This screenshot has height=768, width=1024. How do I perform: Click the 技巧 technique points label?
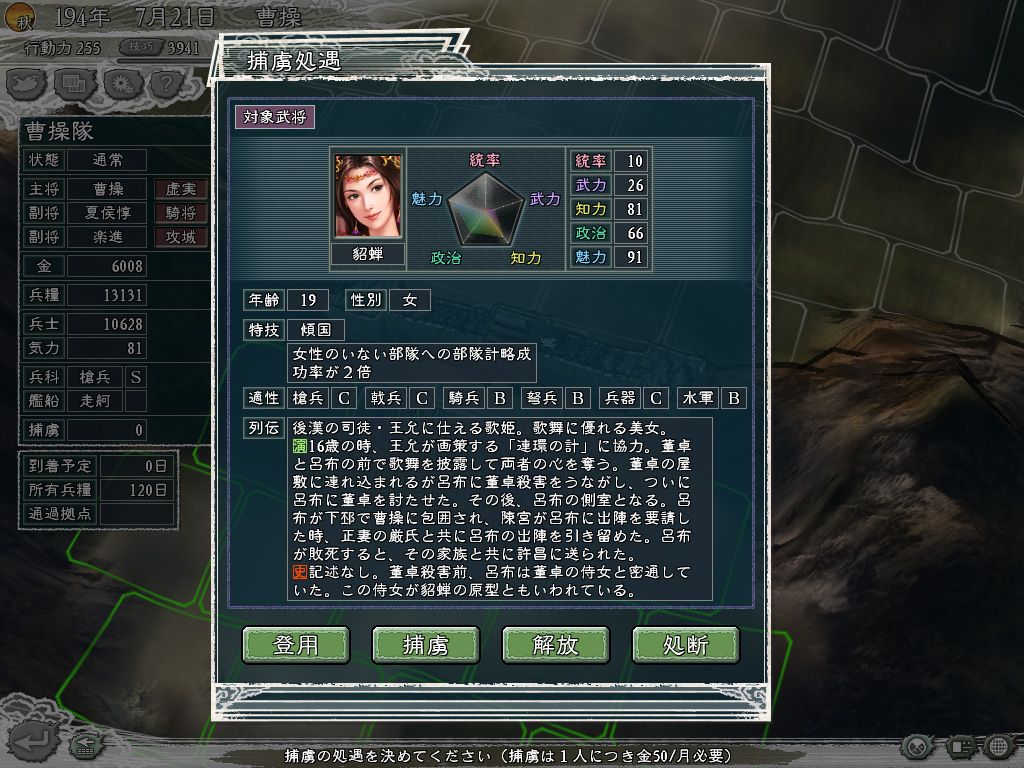click(x=141, y=47)
